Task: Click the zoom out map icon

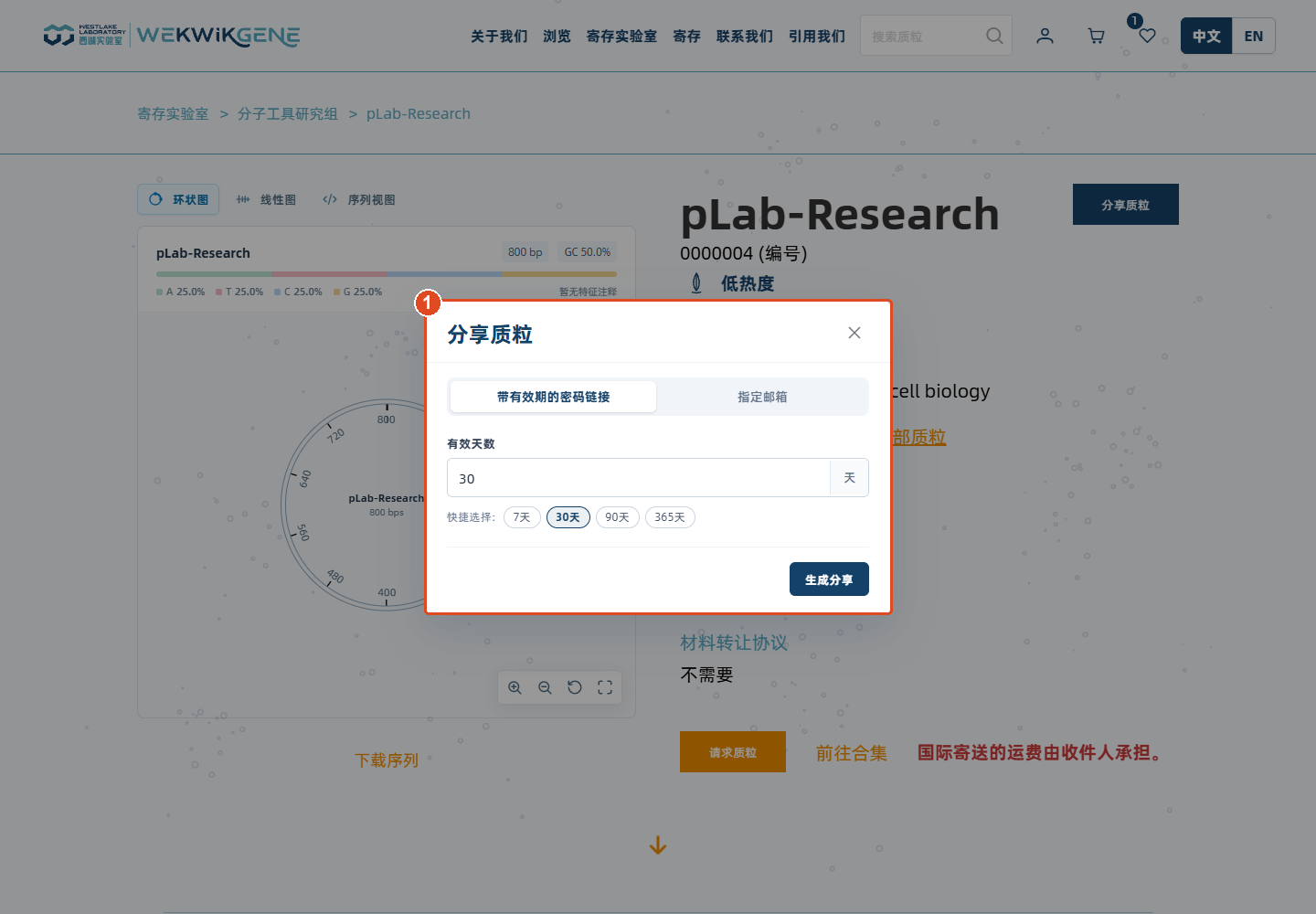Action: point(545,687)
